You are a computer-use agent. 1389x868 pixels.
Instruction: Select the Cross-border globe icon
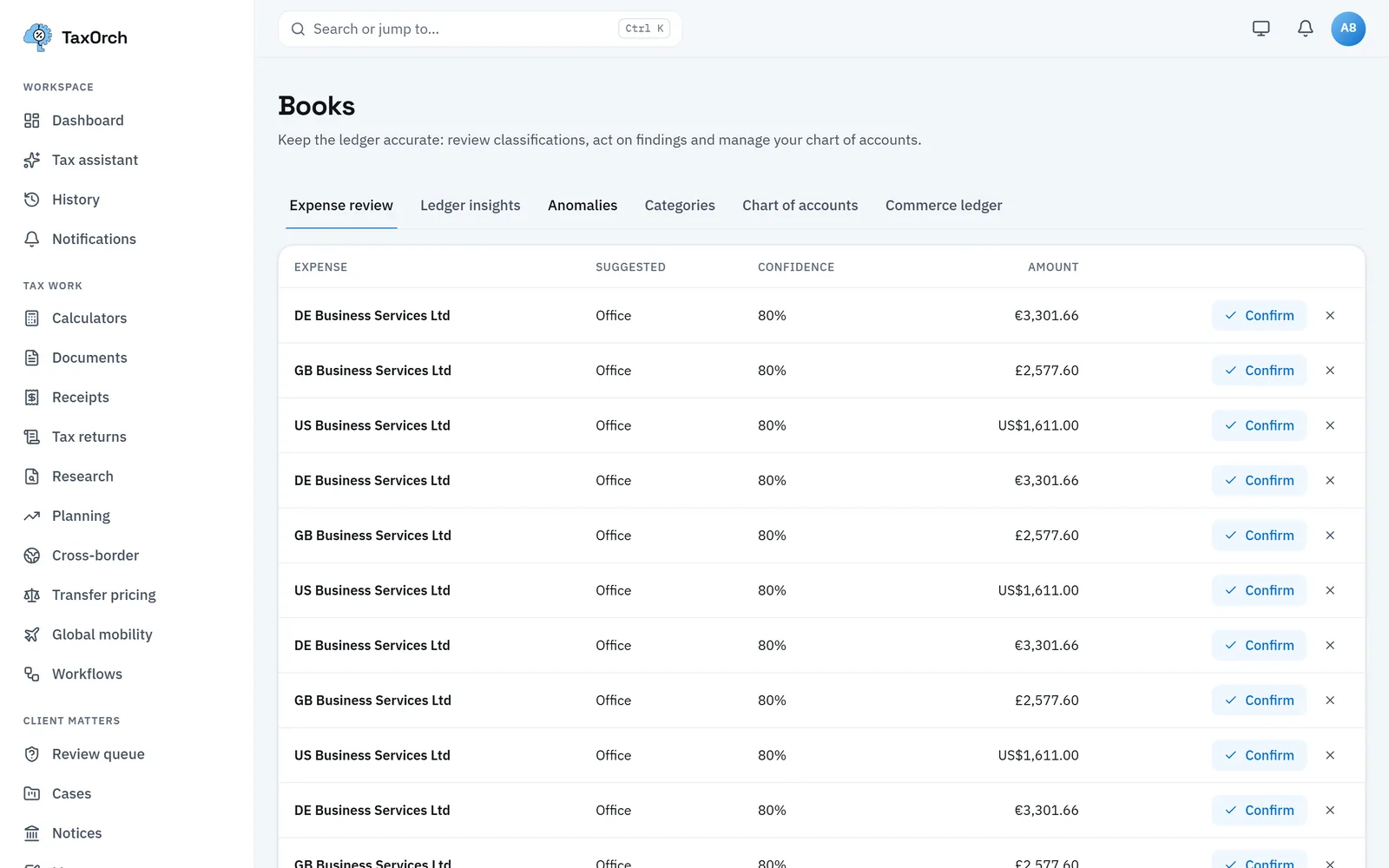(x=32, y=556)
